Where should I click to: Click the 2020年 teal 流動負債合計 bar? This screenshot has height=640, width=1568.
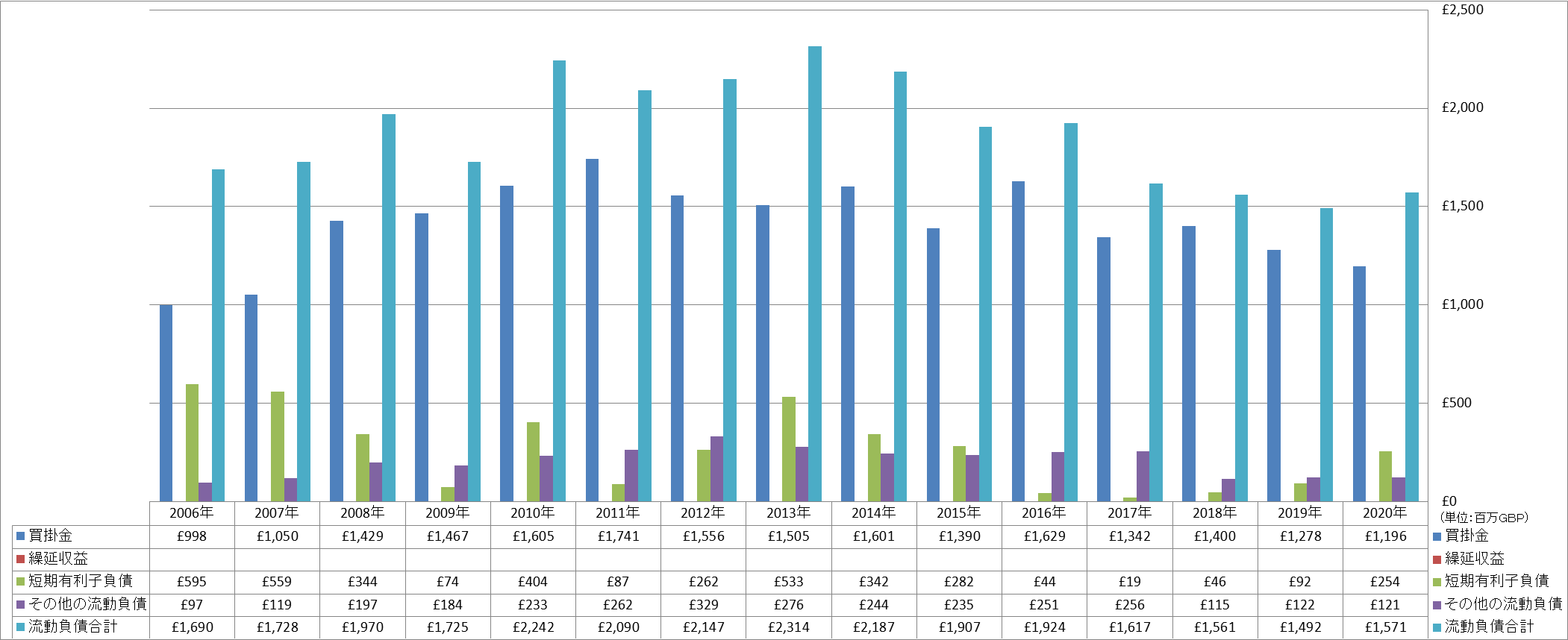(x=1412, y=347)
